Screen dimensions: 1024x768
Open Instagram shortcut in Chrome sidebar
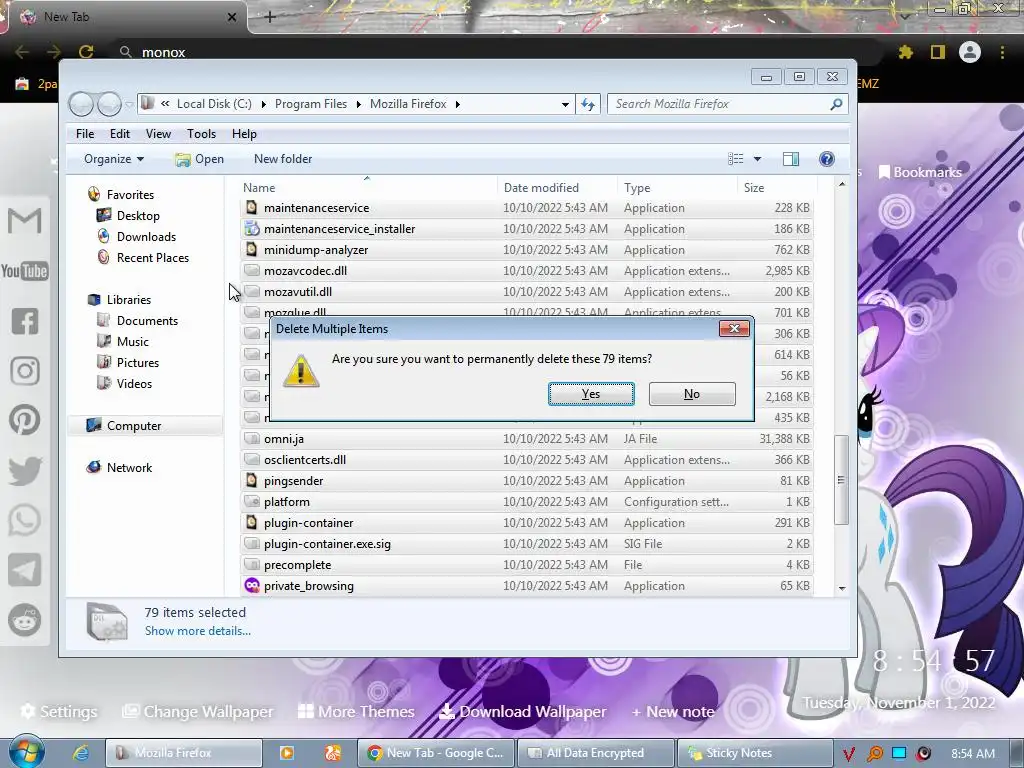click(x=25, y=371)
